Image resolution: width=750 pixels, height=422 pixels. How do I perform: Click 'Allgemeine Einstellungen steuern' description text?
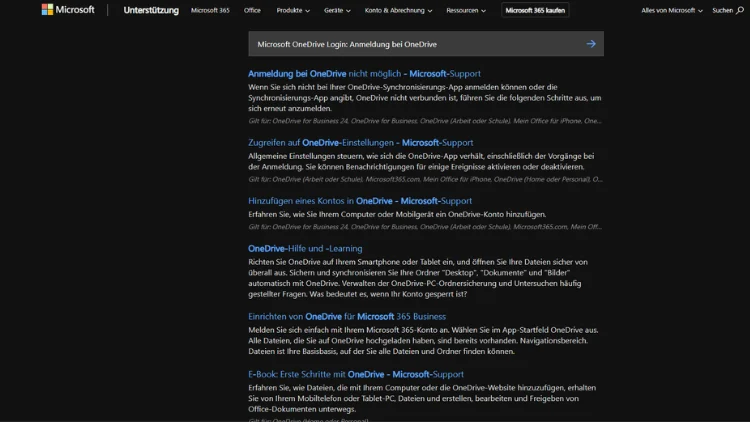tap(421, 161)
